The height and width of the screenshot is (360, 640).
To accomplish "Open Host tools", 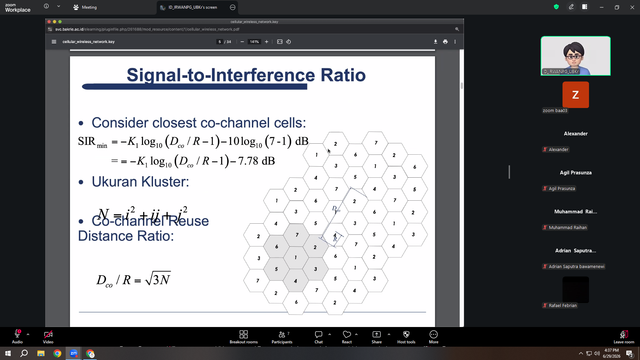I will 406,337.
